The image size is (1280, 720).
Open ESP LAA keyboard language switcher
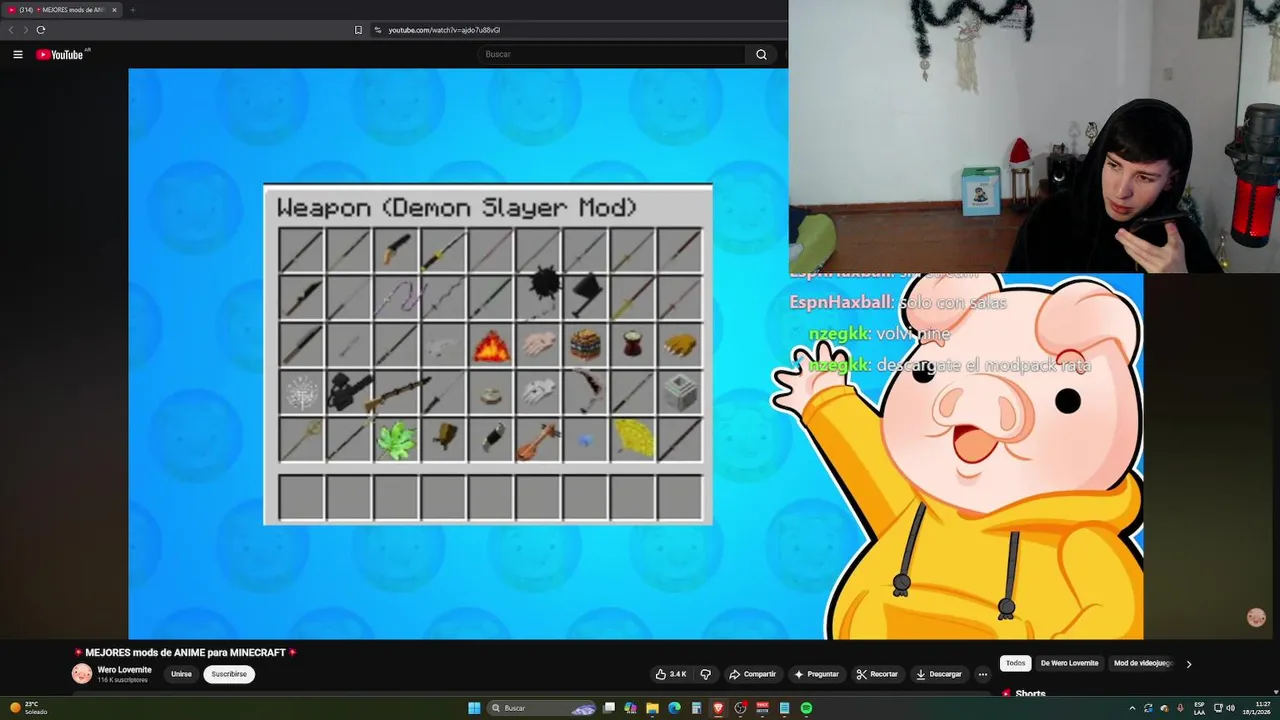(x=1199, y=708)
